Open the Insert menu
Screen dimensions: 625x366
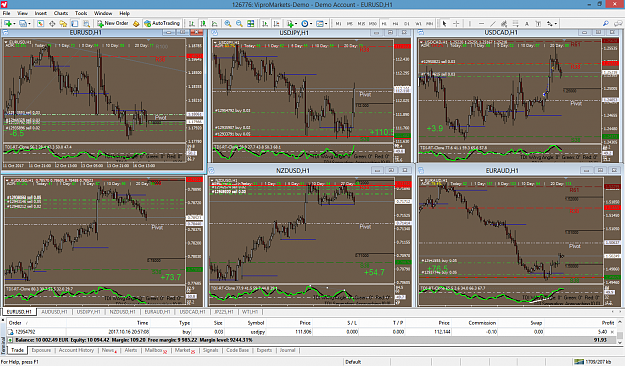click(41, 13)
